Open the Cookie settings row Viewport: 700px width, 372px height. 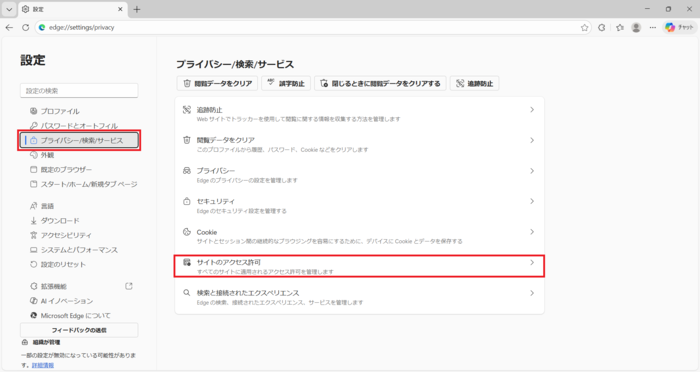(359, 236)
